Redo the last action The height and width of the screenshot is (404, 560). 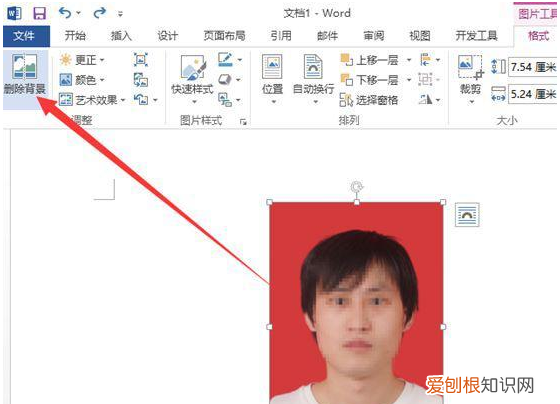tap(100, 13)
